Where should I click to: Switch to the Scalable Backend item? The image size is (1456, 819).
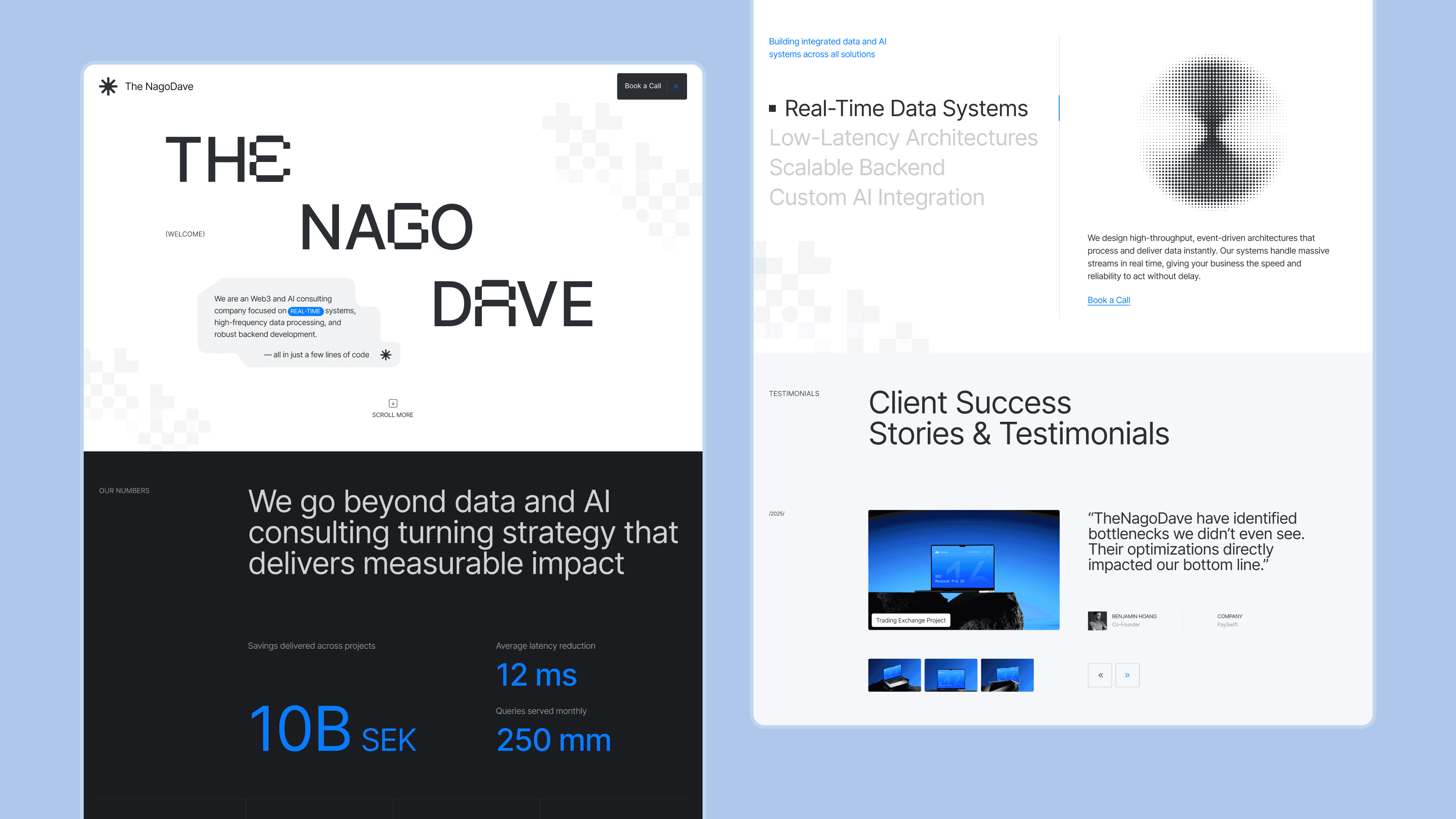[x=857, y=168]
